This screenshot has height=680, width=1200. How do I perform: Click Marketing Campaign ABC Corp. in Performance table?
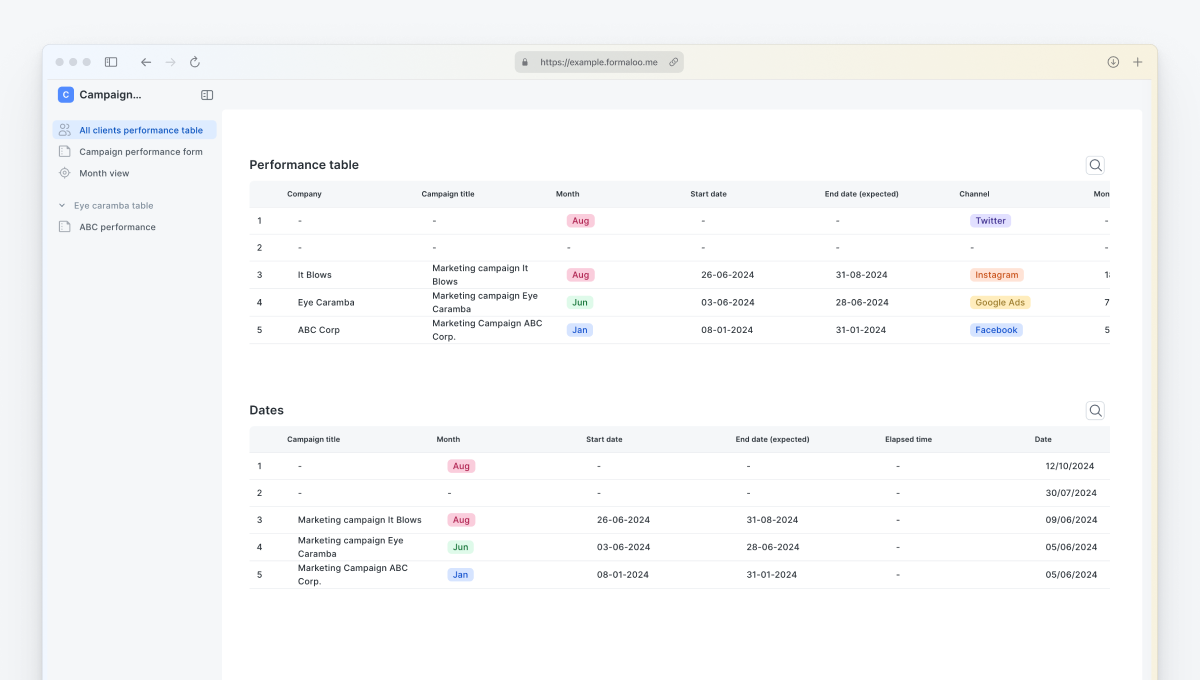[487, 330]
